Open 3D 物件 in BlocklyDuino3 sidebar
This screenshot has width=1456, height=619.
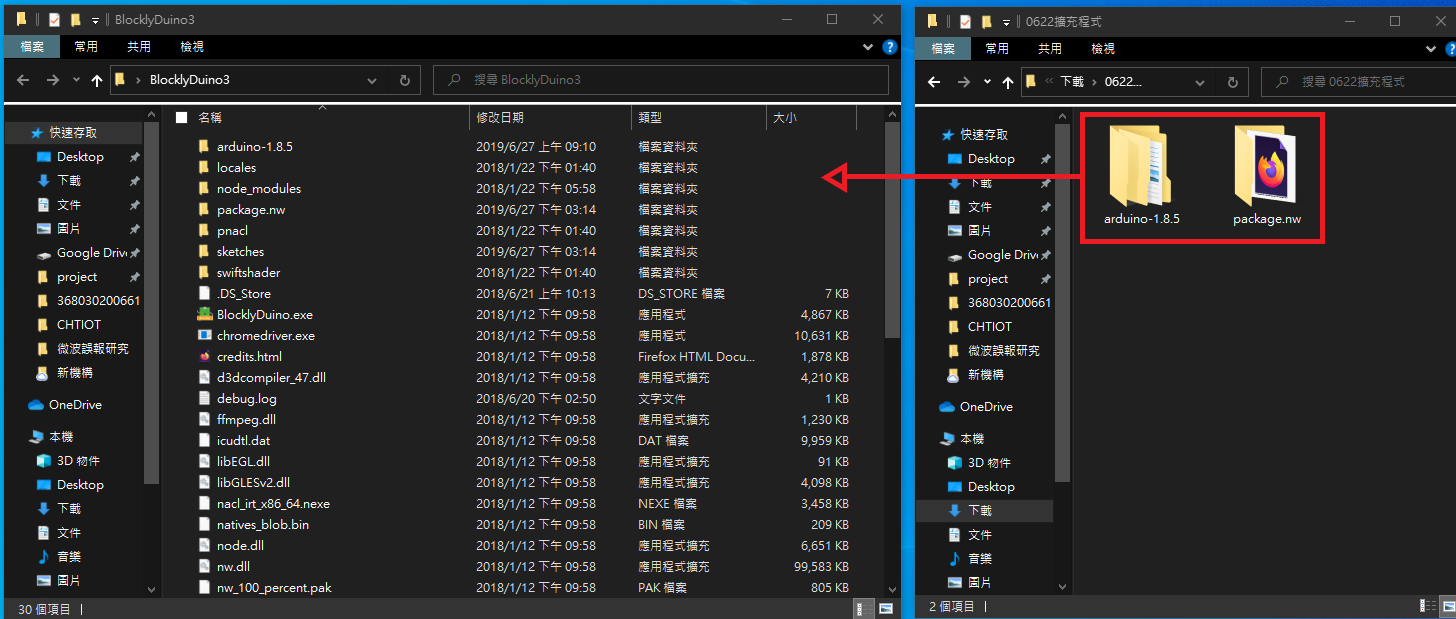click(78, 461)
